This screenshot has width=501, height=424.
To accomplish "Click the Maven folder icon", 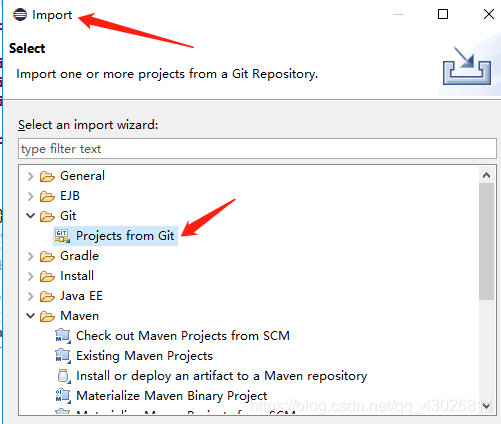I will (47, 316).
